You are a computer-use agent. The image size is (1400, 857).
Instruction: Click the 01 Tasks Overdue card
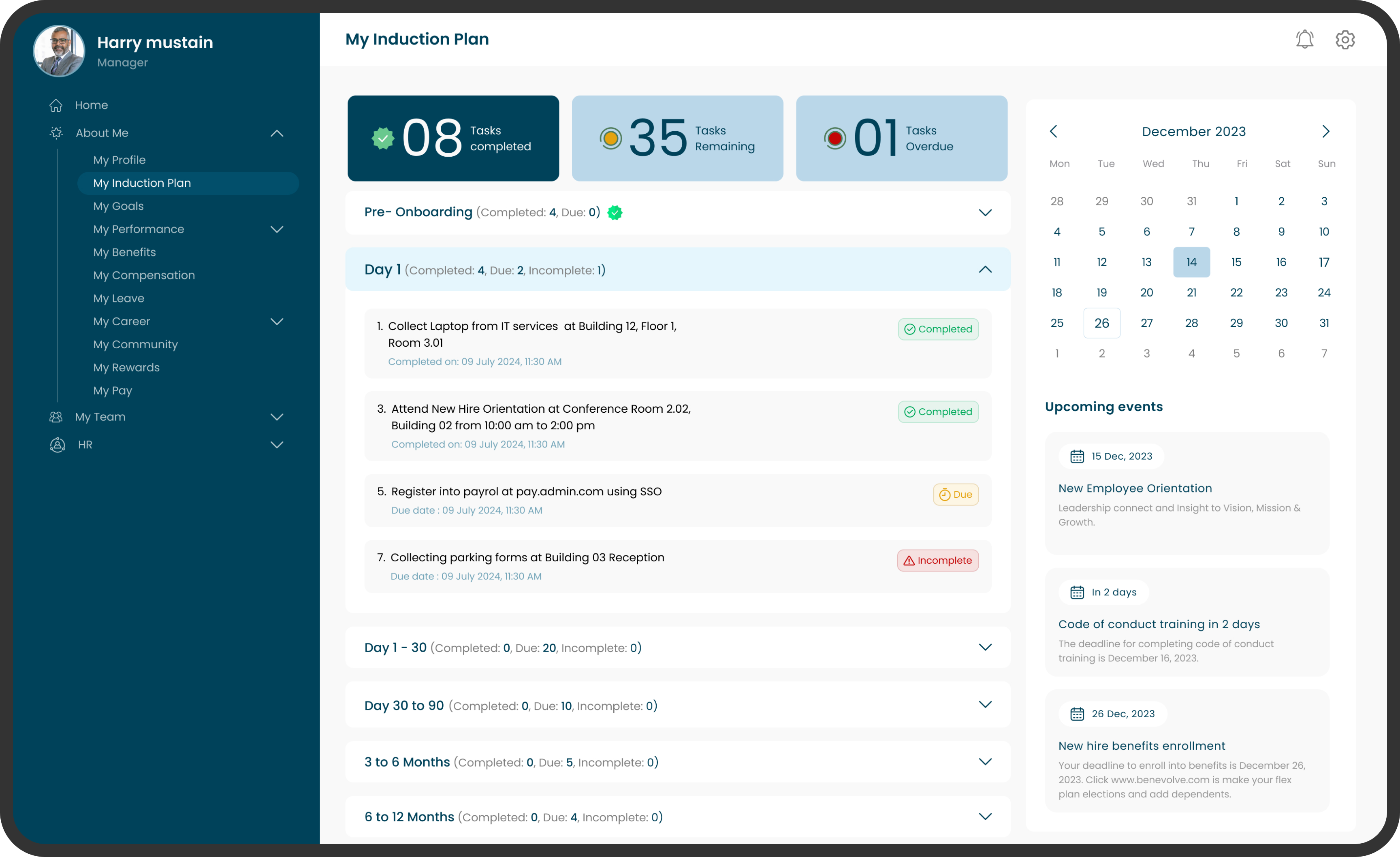click(902, 138)
